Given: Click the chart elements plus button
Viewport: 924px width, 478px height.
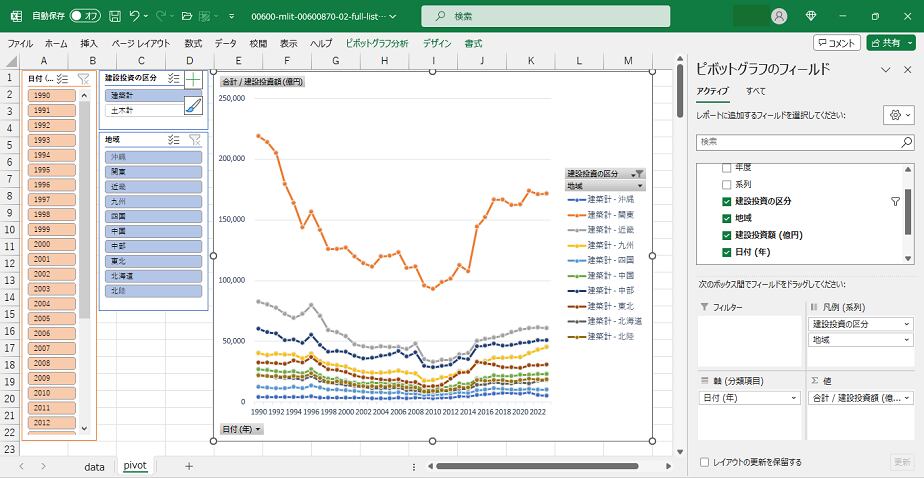Looking at the screenshot, I should (193, 79).
